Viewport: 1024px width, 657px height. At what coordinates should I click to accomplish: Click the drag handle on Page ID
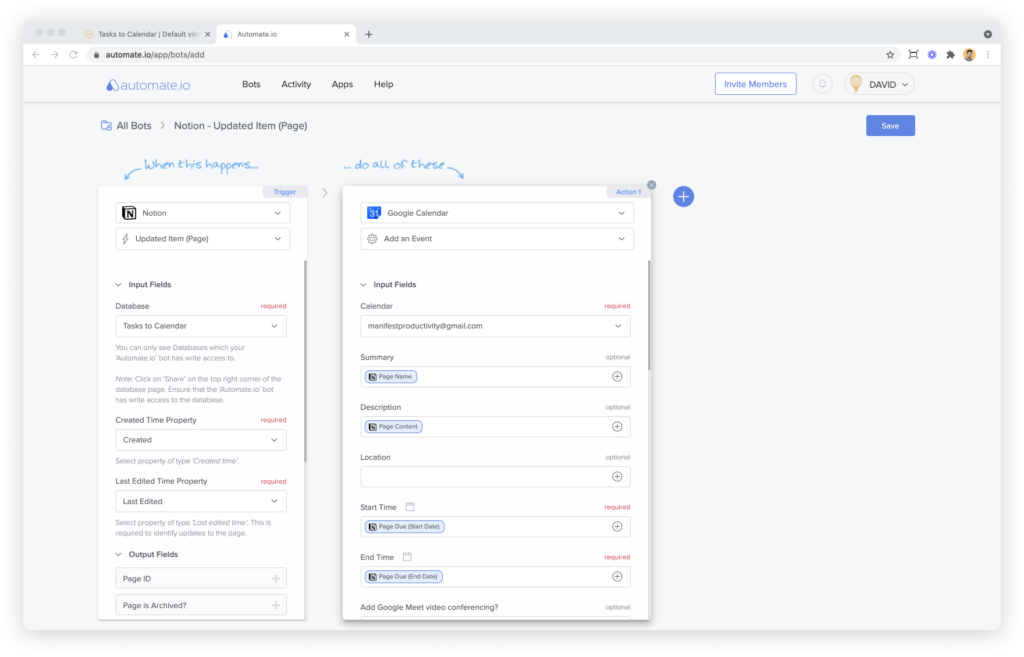point(276,579)
